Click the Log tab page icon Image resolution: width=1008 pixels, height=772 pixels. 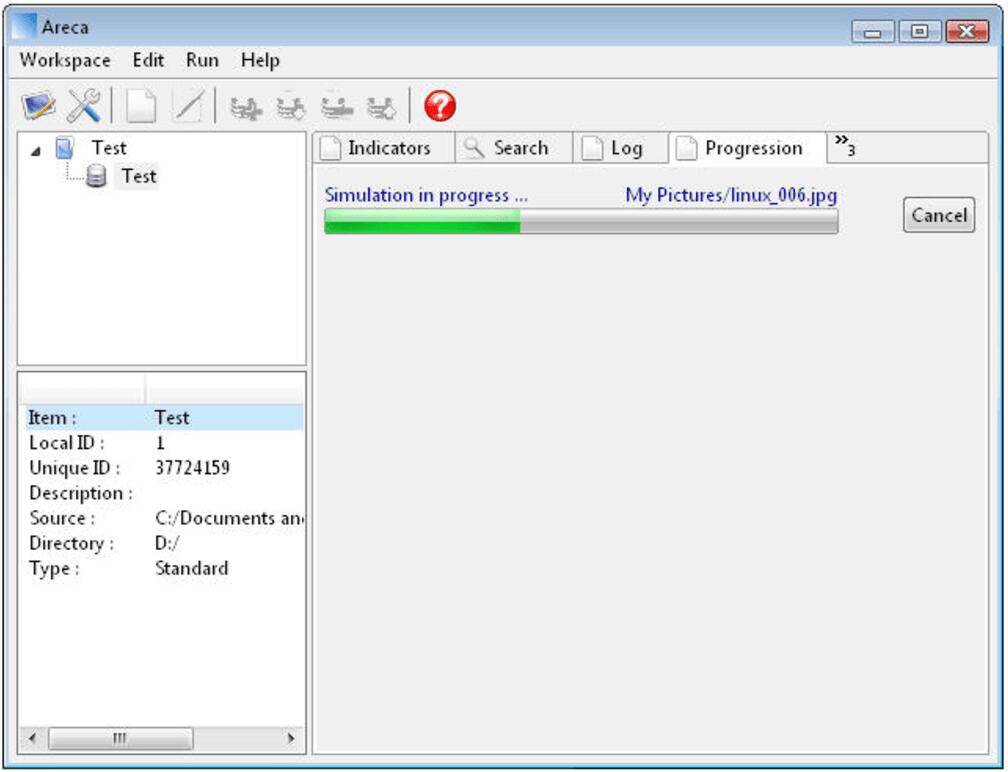click(592, 148)
